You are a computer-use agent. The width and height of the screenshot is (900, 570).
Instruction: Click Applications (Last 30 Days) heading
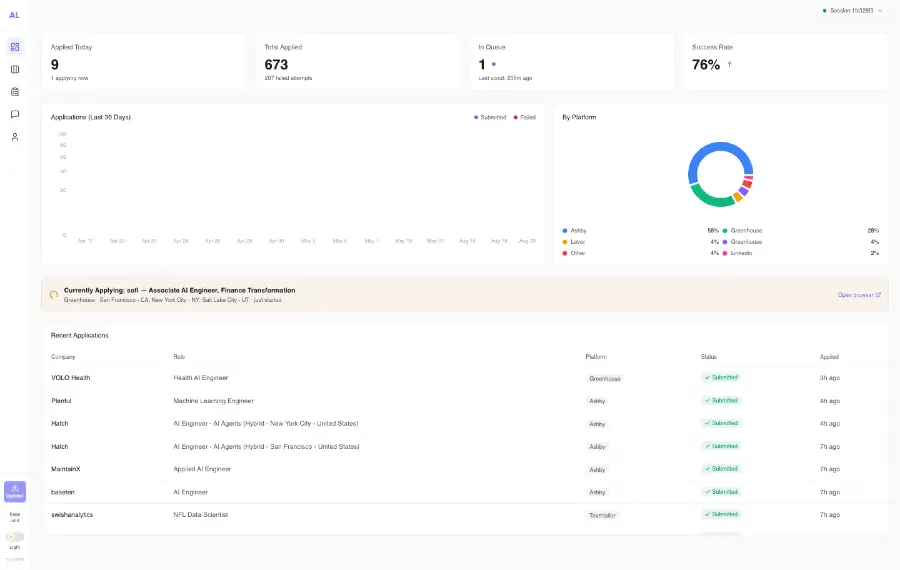(91, 117)
